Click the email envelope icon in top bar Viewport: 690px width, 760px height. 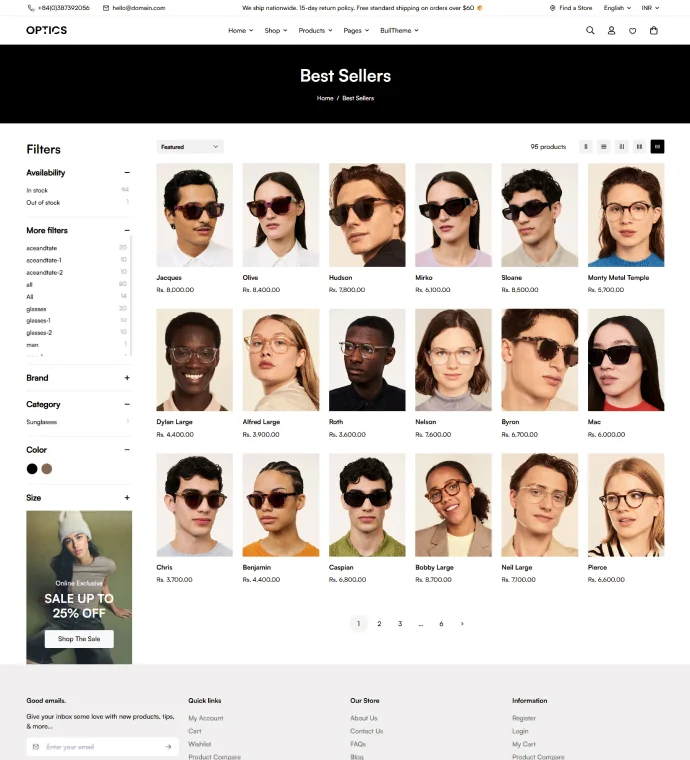106,8
